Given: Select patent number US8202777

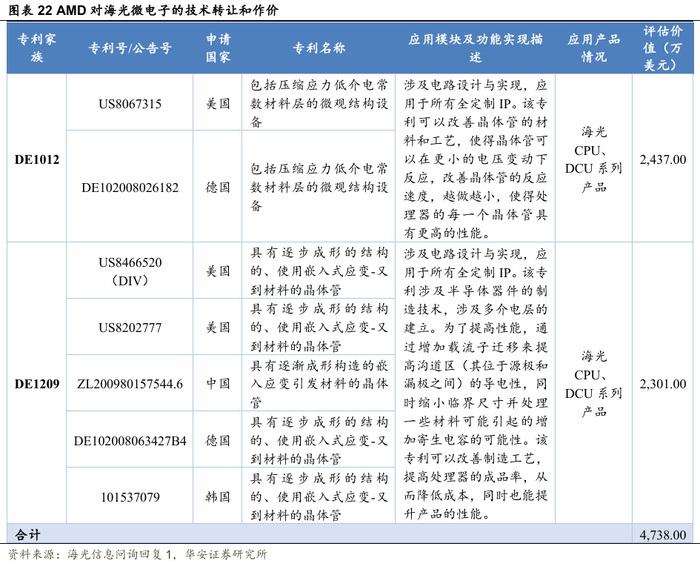Looking at the screenshot, I should [x=130, y=327].
